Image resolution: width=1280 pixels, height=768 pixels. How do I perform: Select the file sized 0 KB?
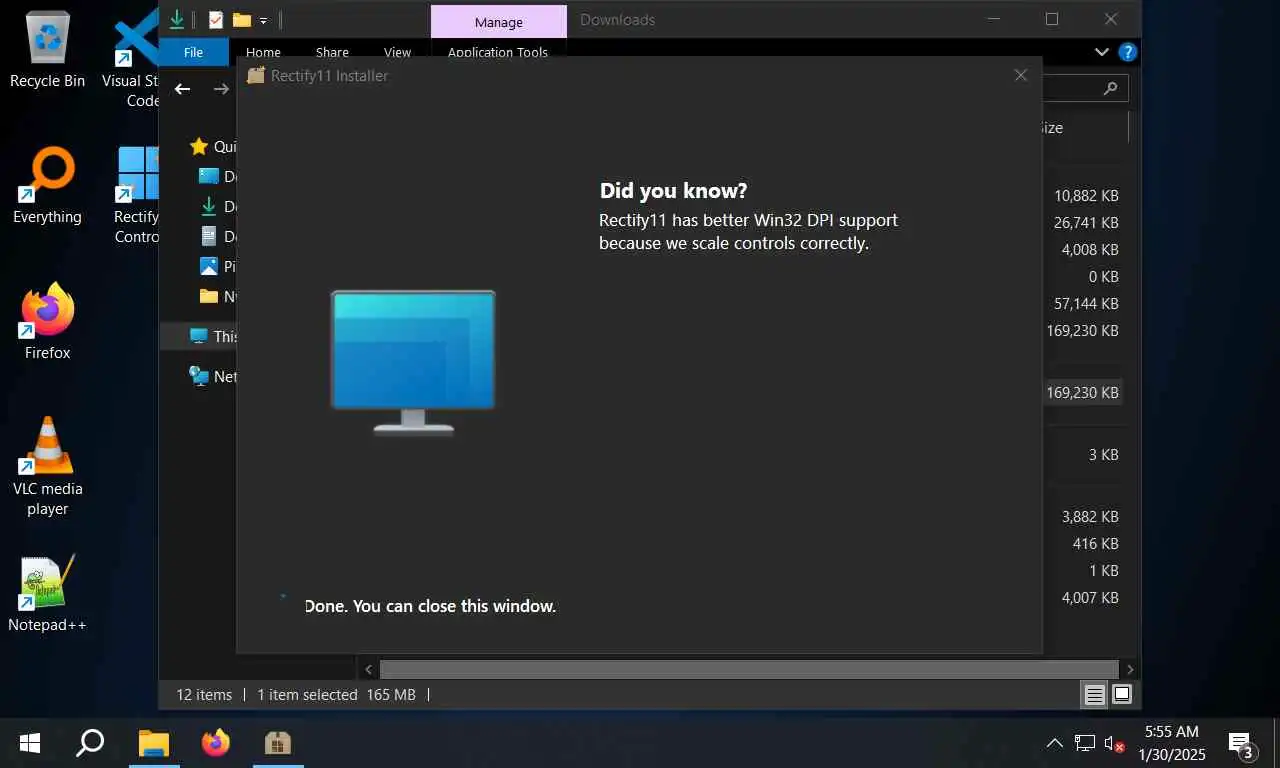pyautogui.click(x=1103, y=277)
